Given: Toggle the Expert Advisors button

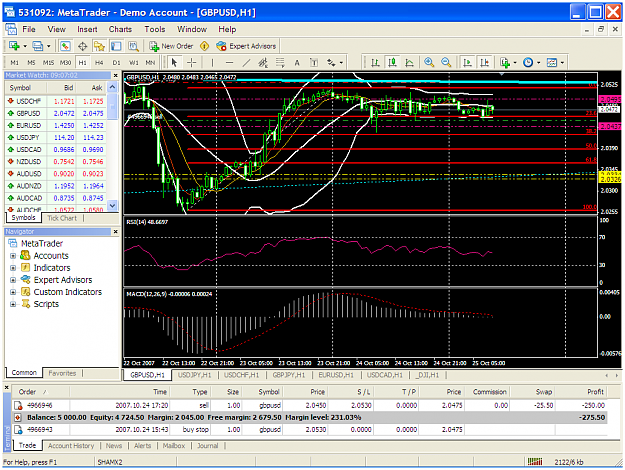Looking at the screenshot, I should pyautogui.click(x=246, y=46).
